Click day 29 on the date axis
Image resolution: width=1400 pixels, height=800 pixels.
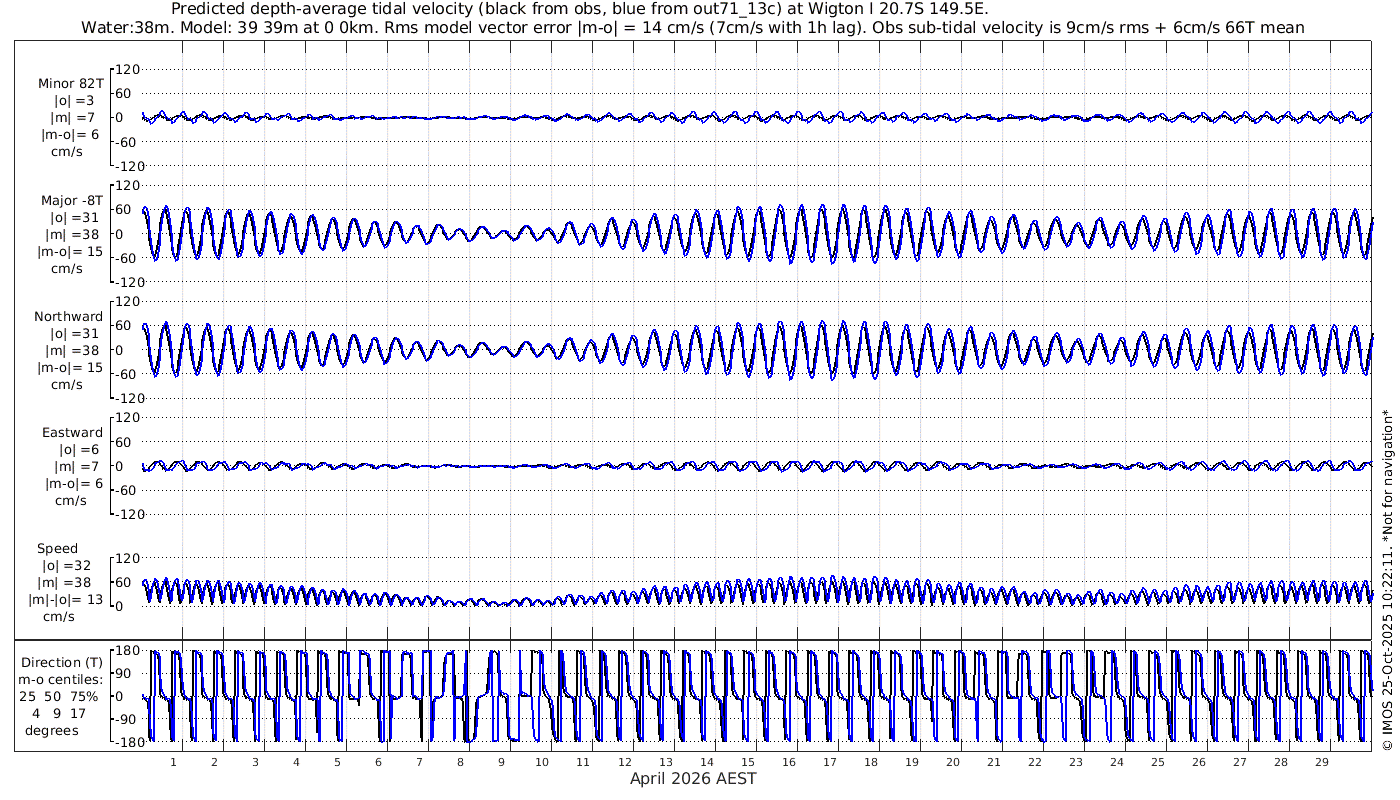pyautogui.click(x=1321, y=762)
